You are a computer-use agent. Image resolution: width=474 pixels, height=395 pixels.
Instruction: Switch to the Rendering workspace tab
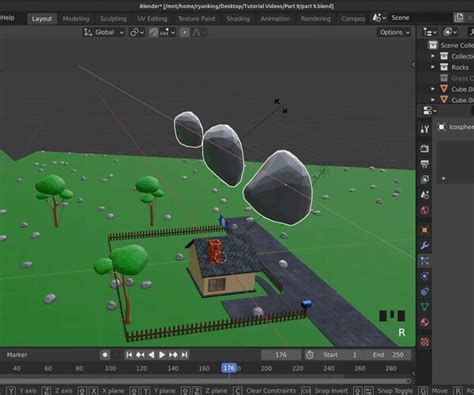coord(316,19)
